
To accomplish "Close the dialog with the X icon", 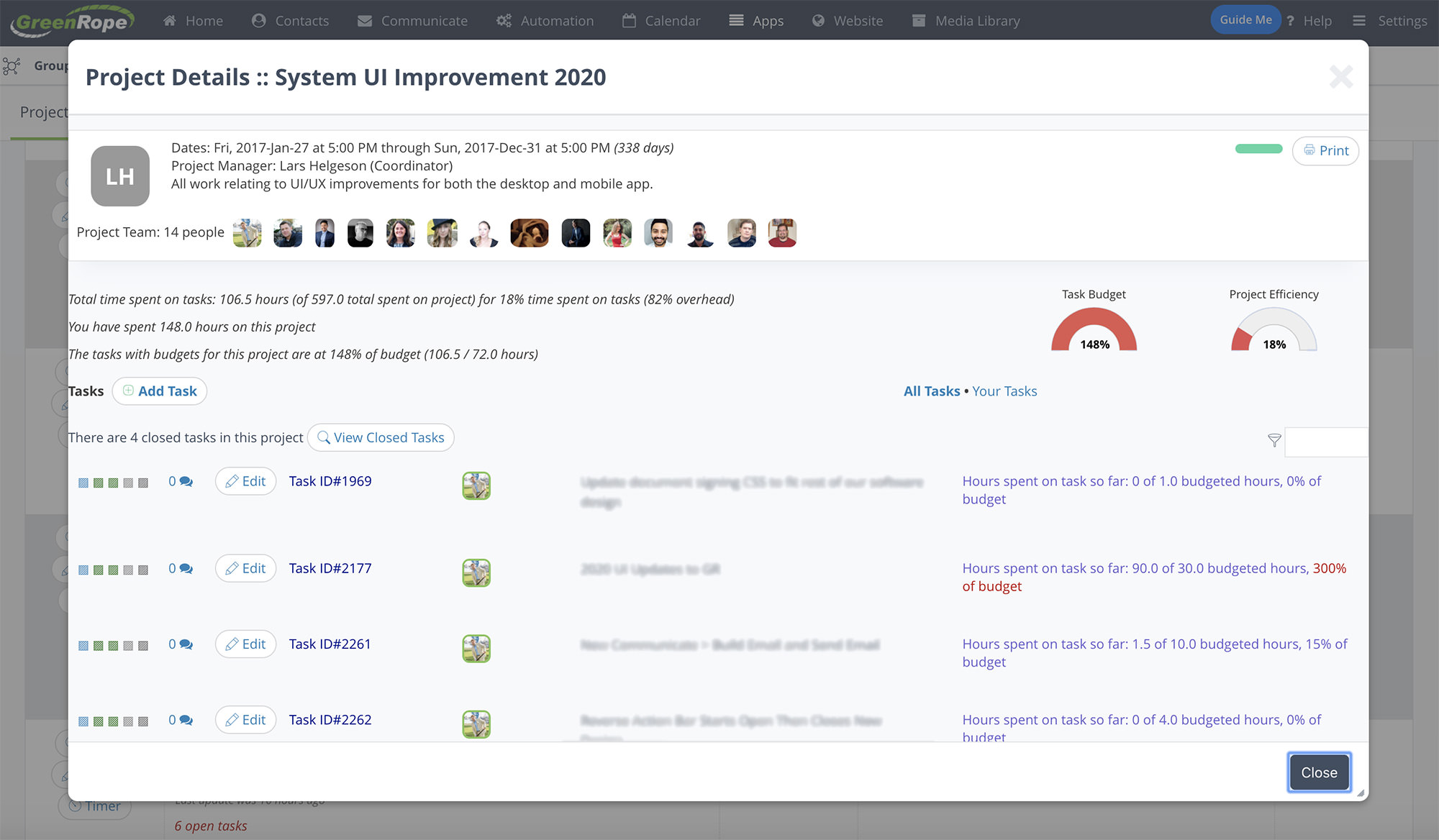I will [x=1341, y=77].
